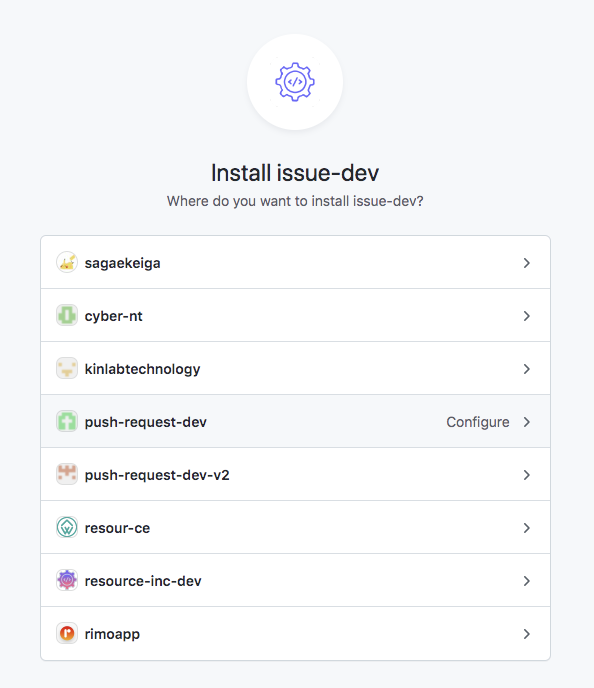
Task: Select the rimoapp organization name
Action: pyautogui.click(x=112, y=634)
